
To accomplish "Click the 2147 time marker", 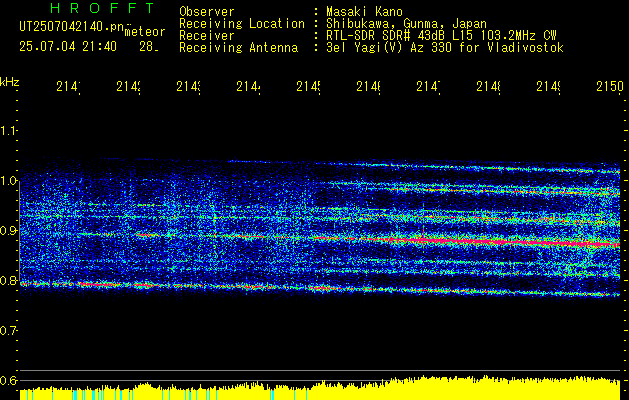I will pyautogui.click(x=428, y=86).
